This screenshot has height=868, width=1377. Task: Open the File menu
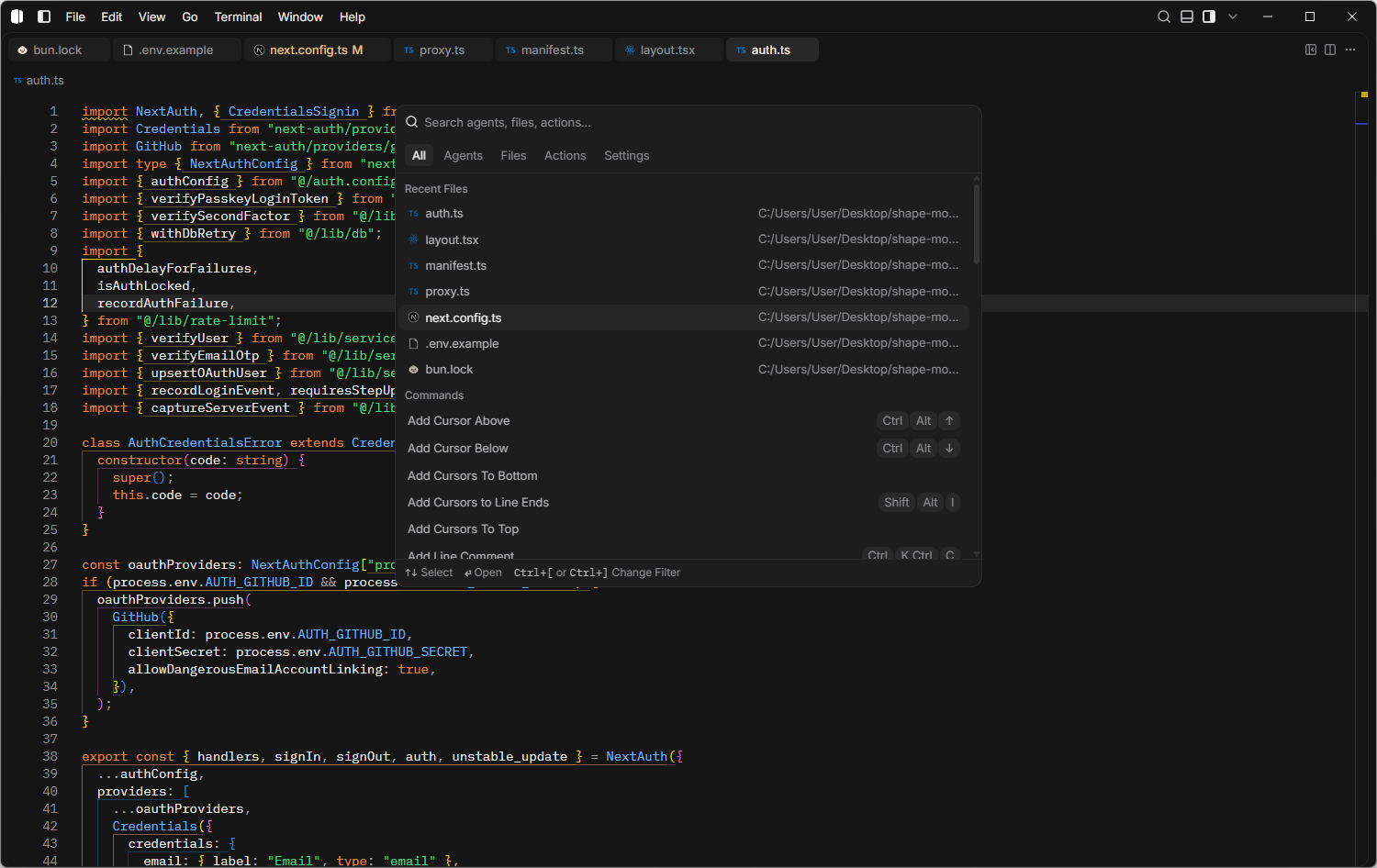75,17
